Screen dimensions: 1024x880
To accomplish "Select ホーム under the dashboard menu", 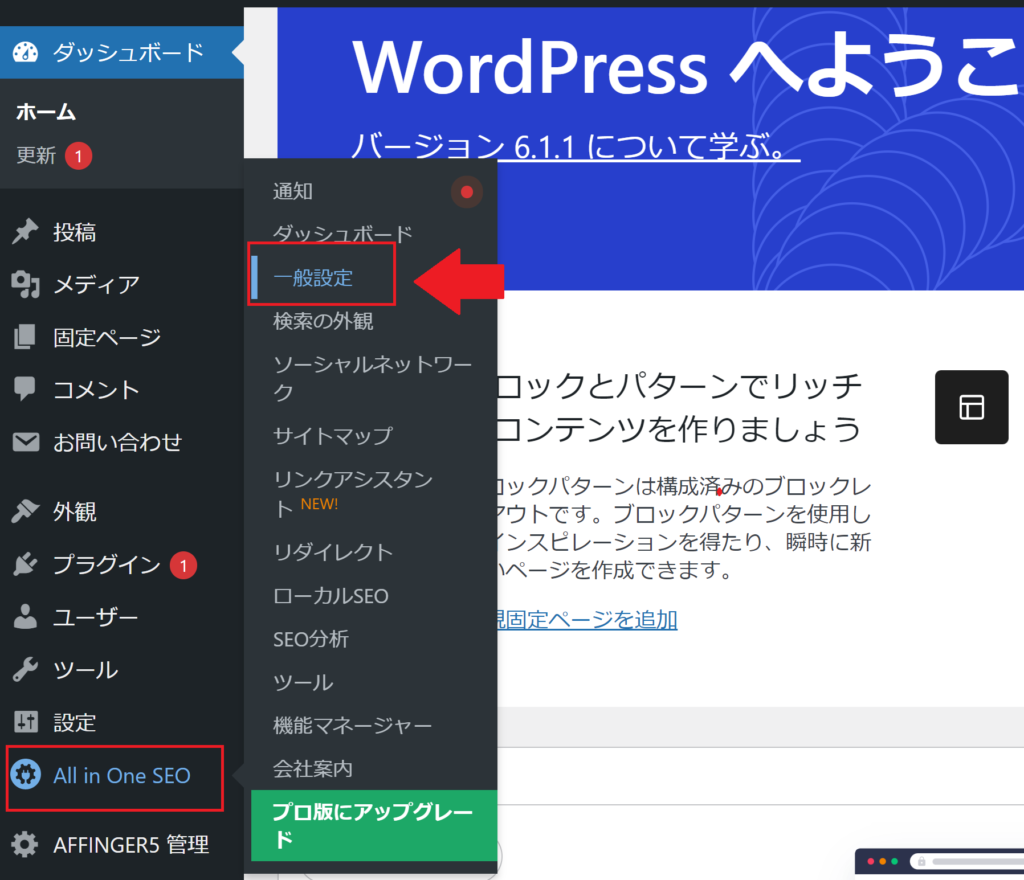I will coord(46,112).
